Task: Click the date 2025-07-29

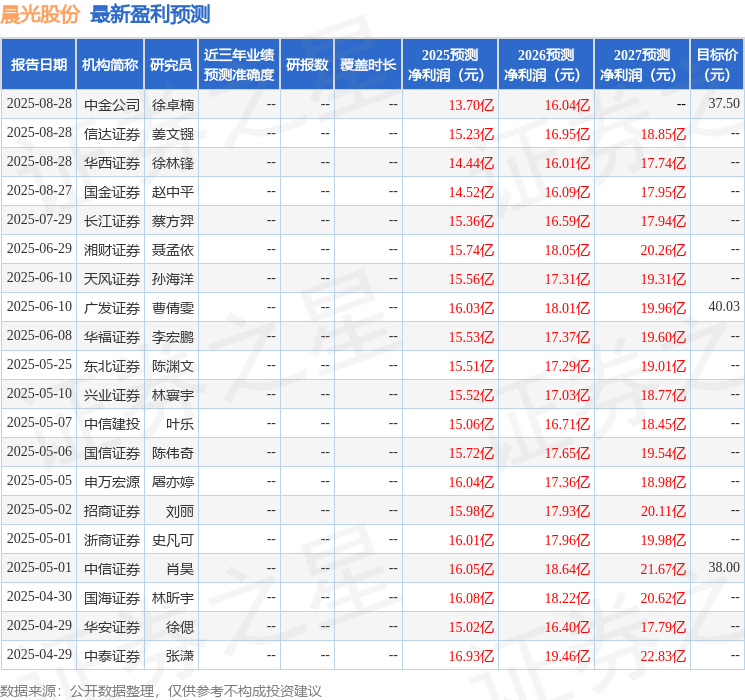Action: click(x=39, y=220)
